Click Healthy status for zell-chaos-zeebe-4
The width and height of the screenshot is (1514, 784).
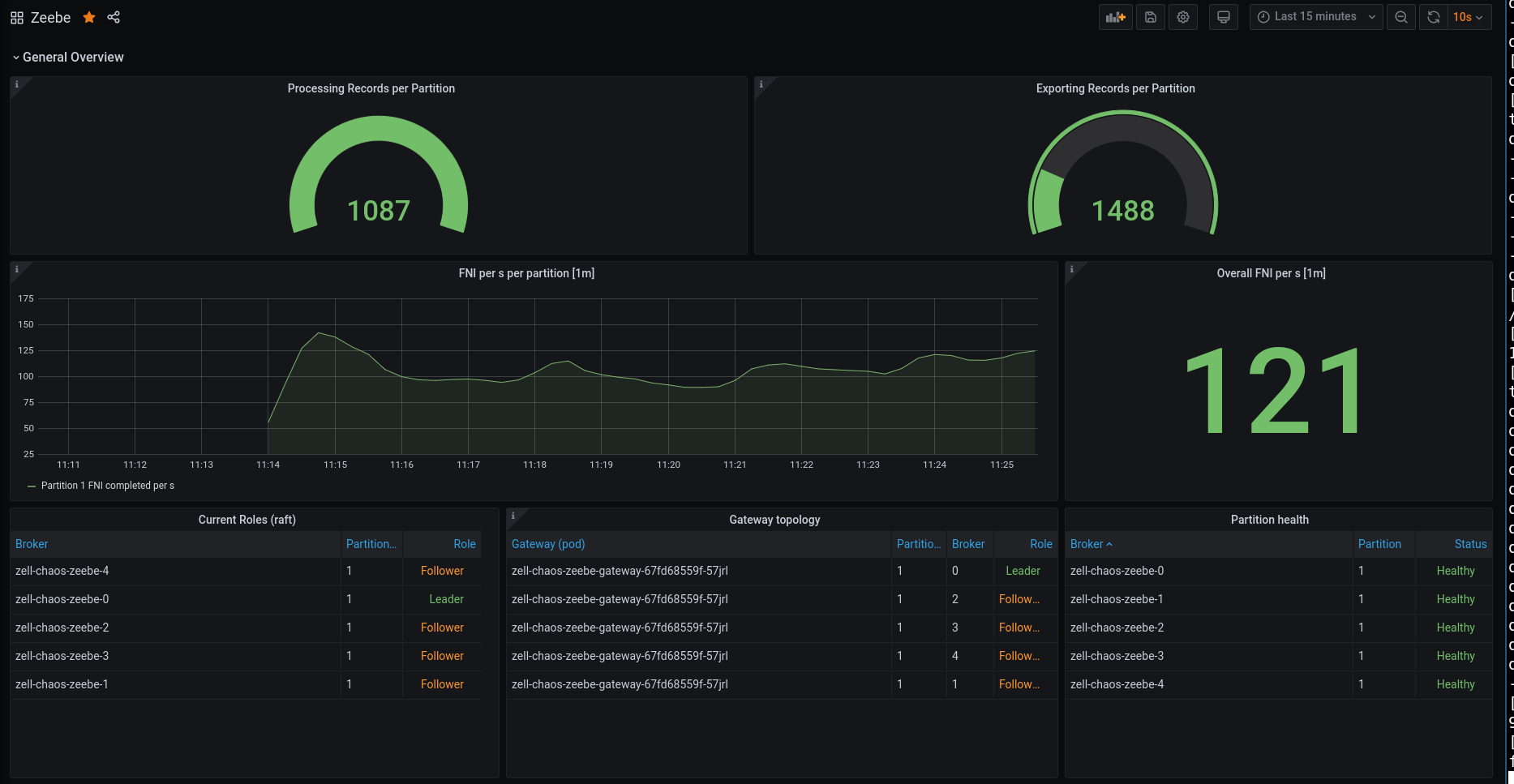pos(1456,684)
